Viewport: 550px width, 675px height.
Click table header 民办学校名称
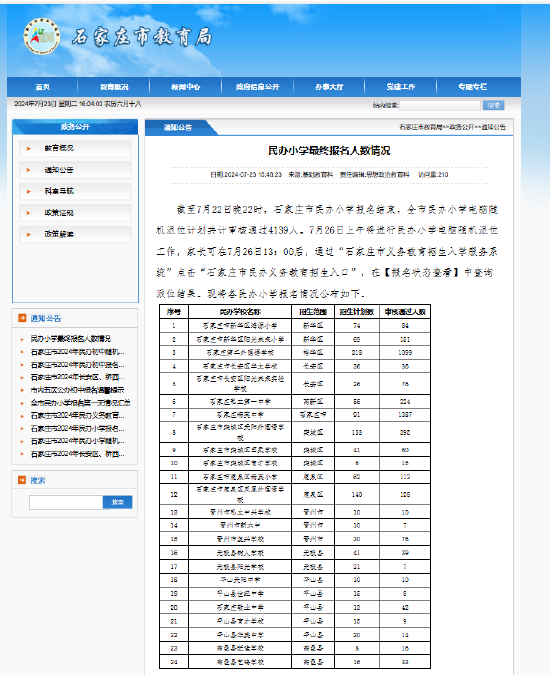tap(240, 312)
